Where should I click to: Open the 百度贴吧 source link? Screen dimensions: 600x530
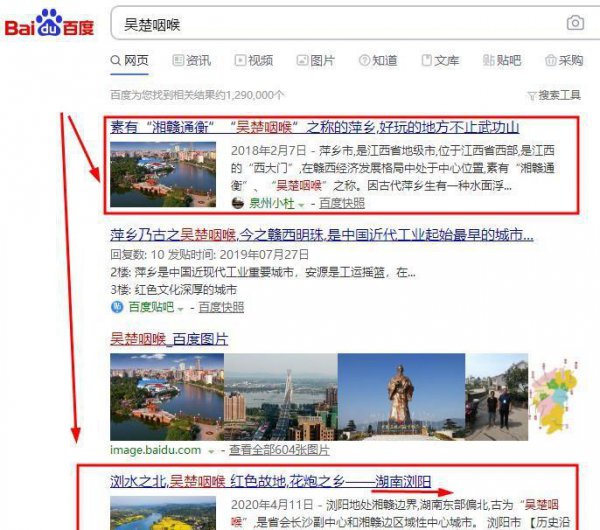coord(151,307)
